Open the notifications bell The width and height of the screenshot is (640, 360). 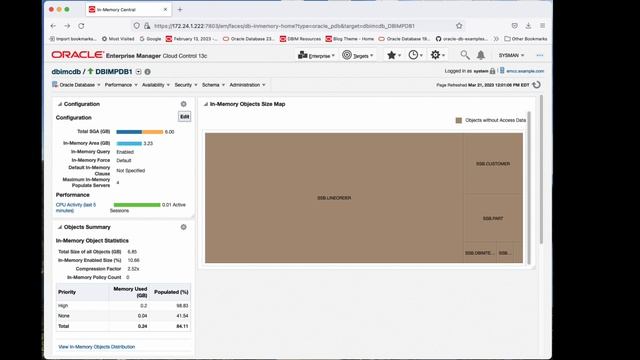(481, 55)
